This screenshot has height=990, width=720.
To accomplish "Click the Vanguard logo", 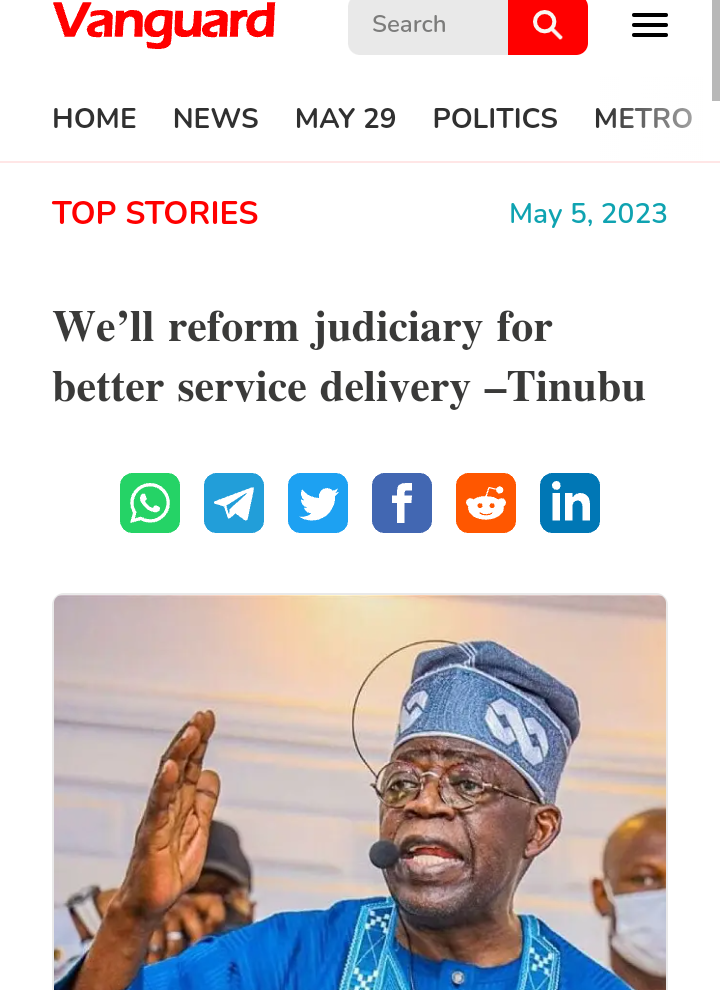I will 164,24.
